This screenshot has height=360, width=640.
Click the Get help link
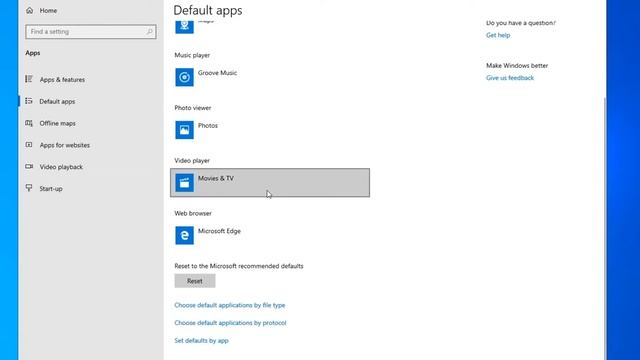coord(498,35)
